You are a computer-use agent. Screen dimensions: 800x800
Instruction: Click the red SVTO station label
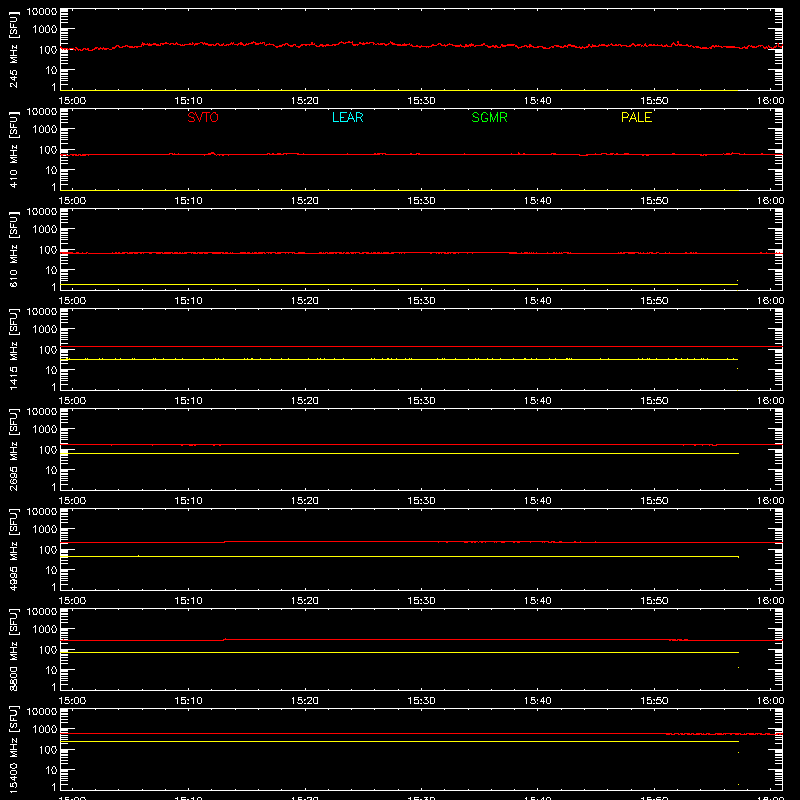pos(203,117)
